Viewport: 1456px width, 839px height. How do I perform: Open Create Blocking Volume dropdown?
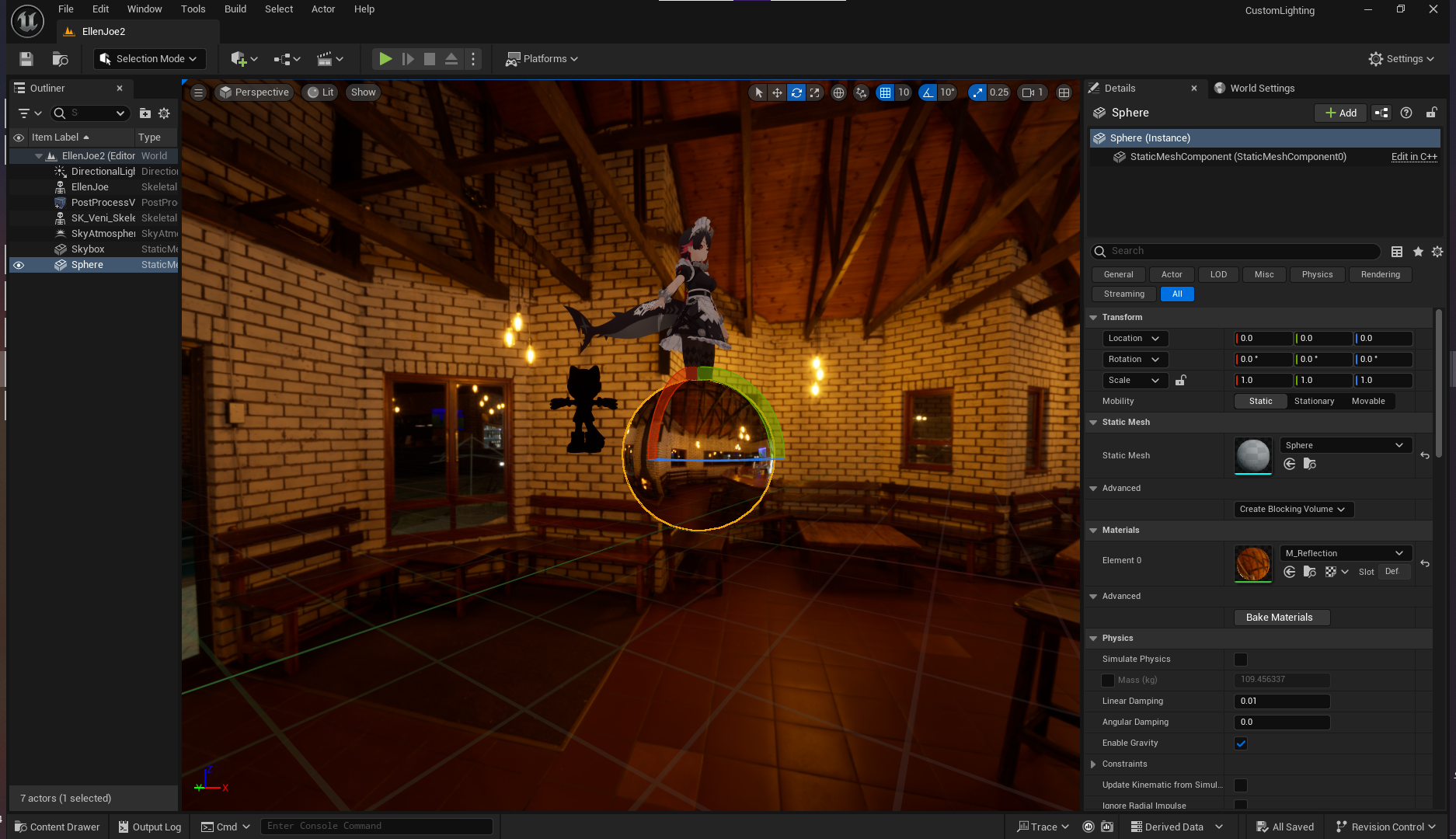[x=1293, y=510]
